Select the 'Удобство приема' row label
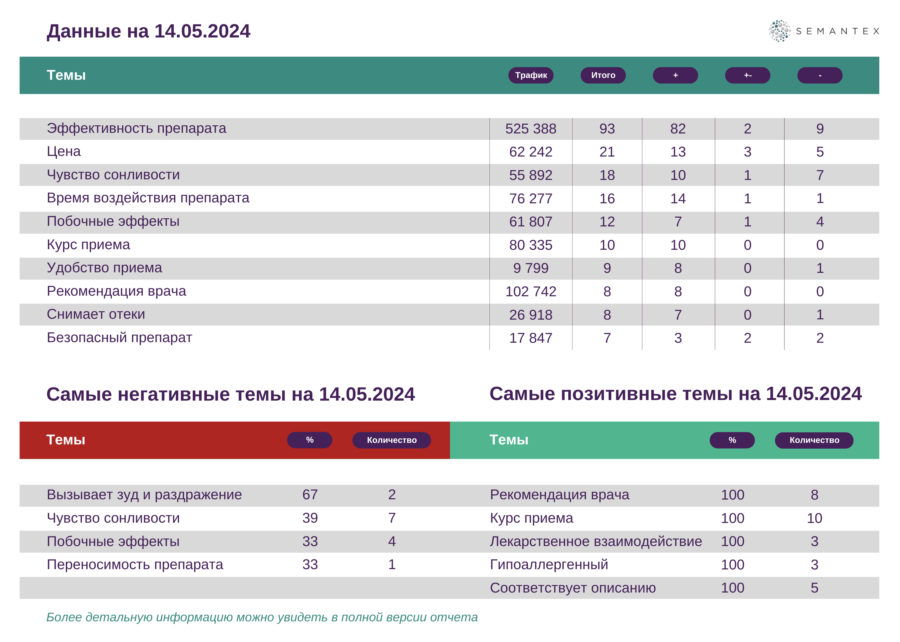 (x=104, y=268)
